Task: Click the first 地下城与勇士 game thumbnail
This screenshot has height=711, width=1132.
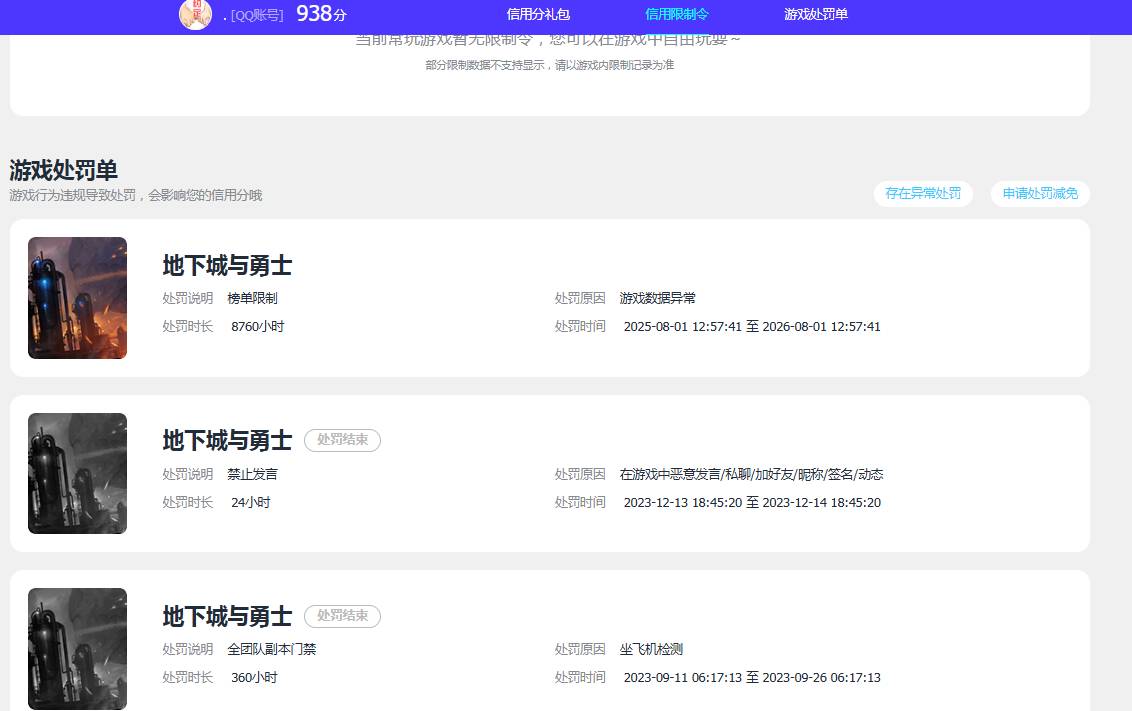Action: (x=77, y=298)
